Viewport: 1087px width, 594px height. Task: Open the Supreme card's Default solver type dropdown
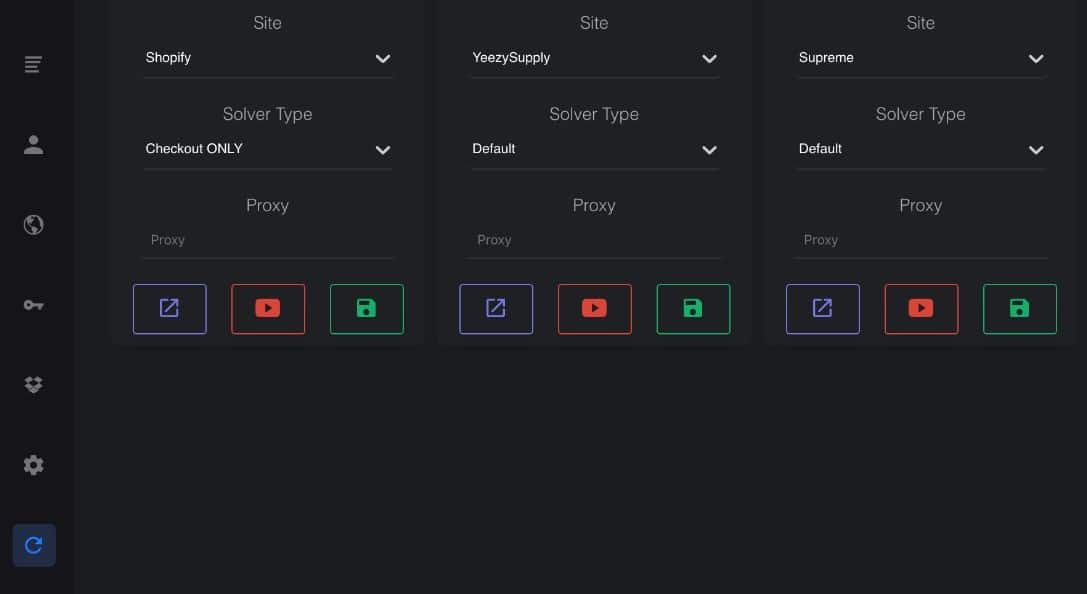point(921,149)
